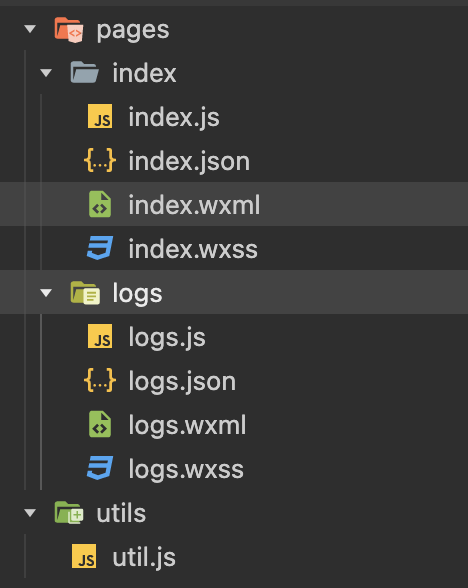Collapse the logs folder arrow

[x=46, y=292]
